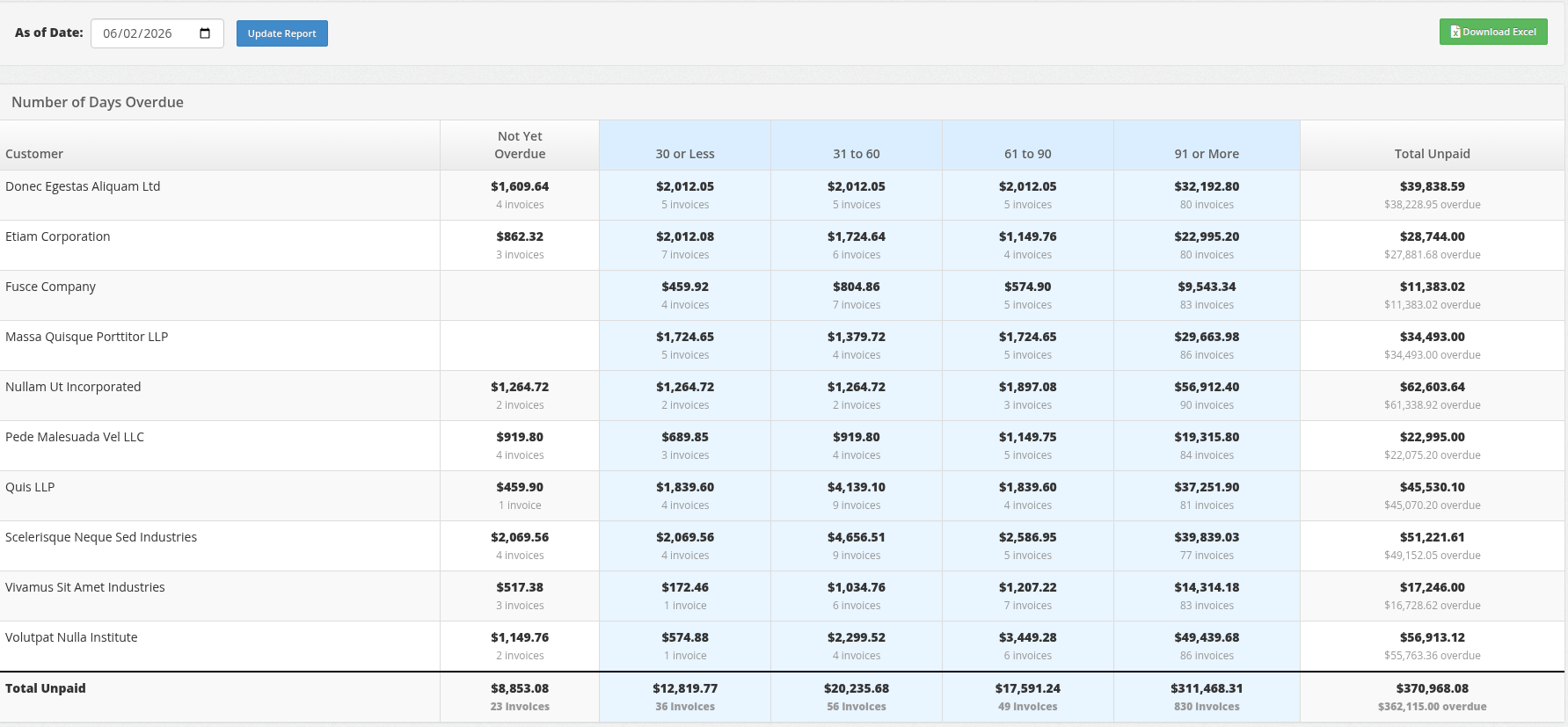1568x727 pixels.
Task: Click the 91 or More column header
Action: [1207, 154]
